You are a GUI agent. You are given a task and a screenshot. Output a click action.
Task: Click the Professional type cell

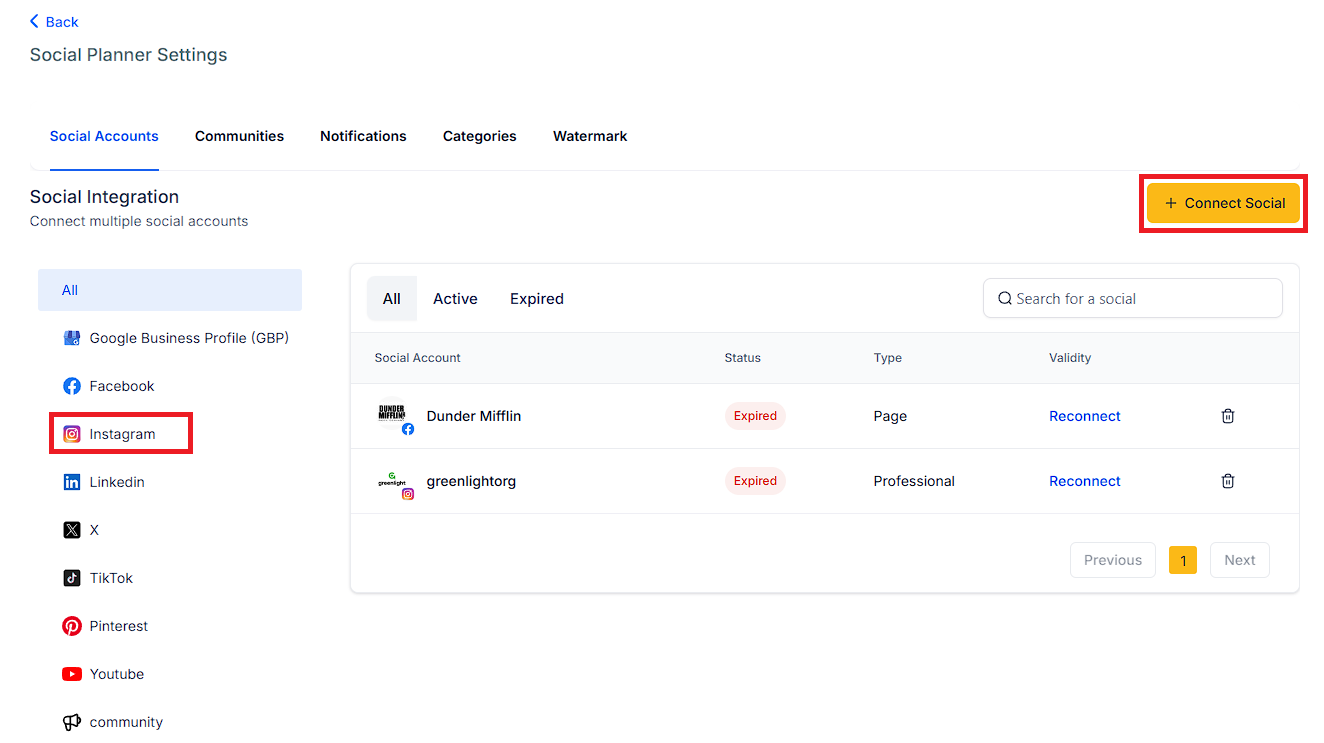914,481
